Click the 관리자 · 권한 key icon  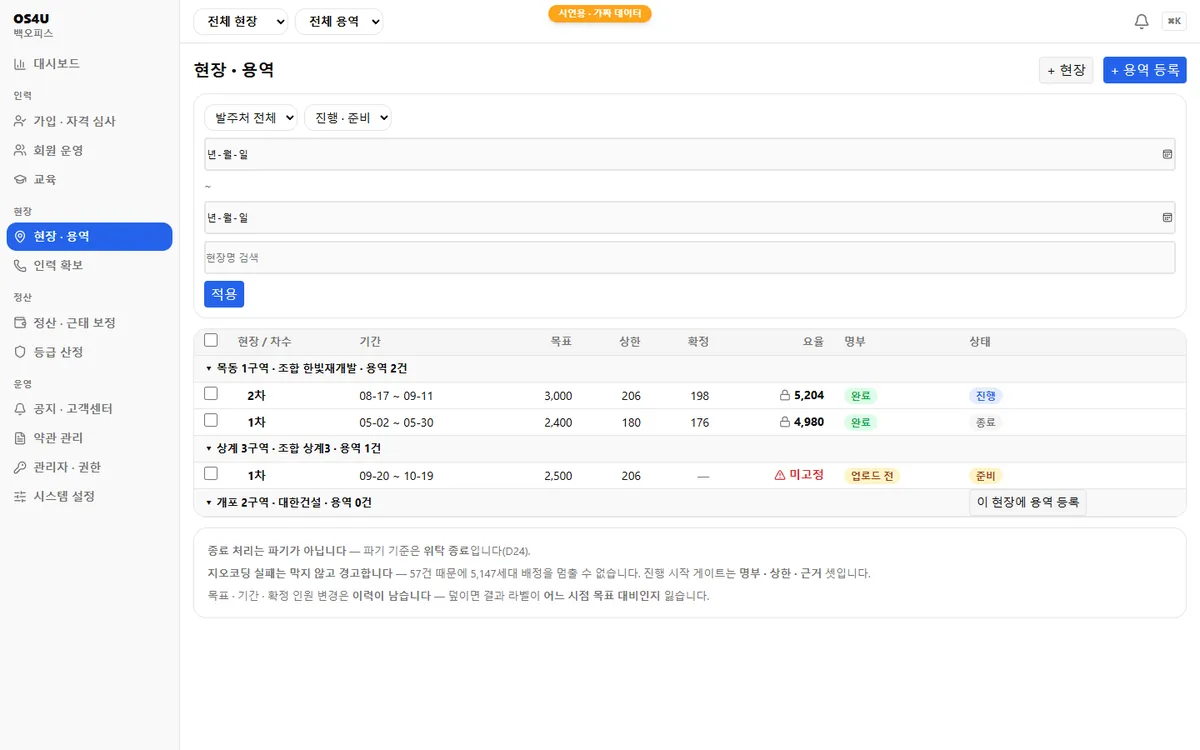coord(20,467)
